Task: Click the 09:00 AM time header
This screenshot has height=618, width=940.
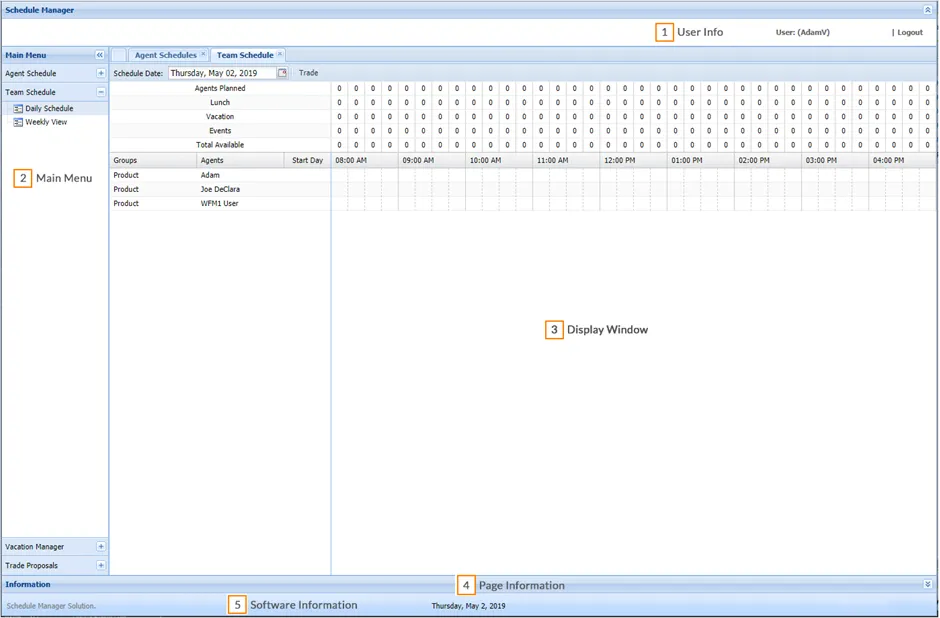Action: click(432, 161)
